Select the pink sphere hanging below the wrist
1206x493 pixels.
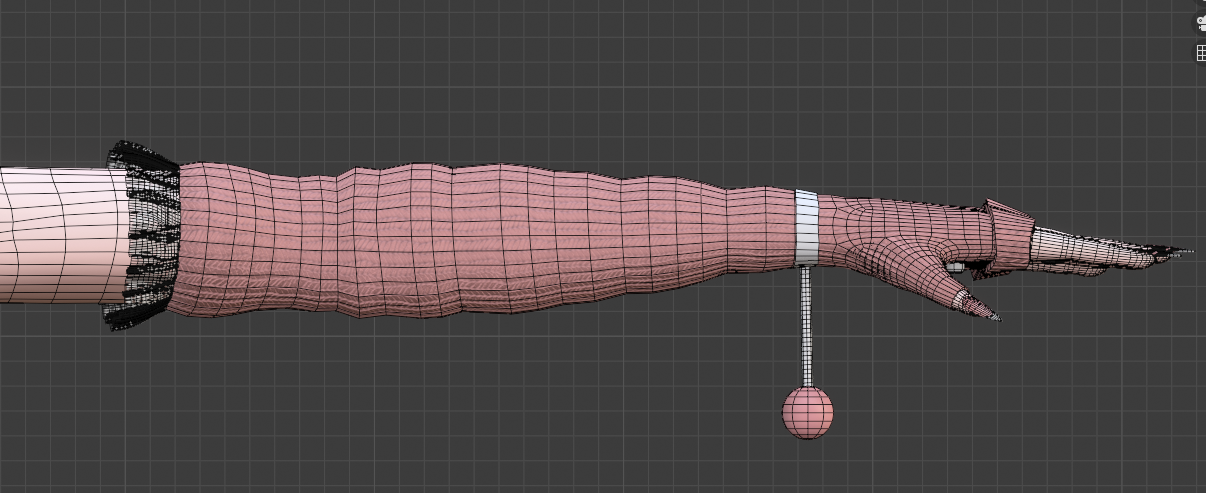807,412
